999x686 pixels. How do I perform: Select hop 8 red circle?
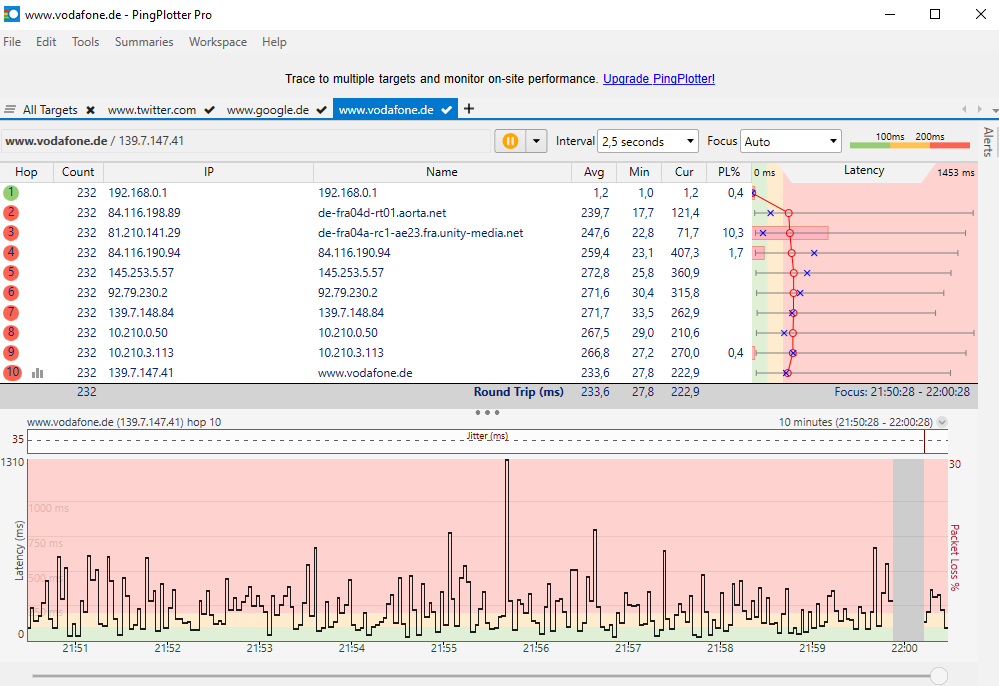[11, 332]
